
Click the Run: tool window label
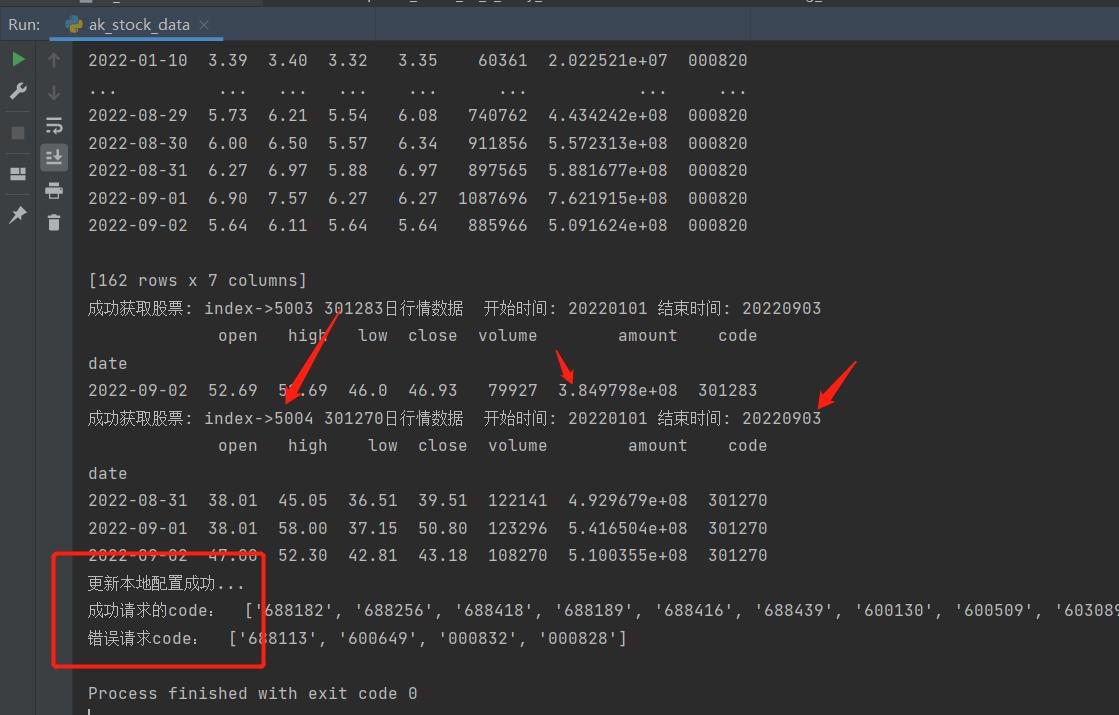[x=24, y=24]
